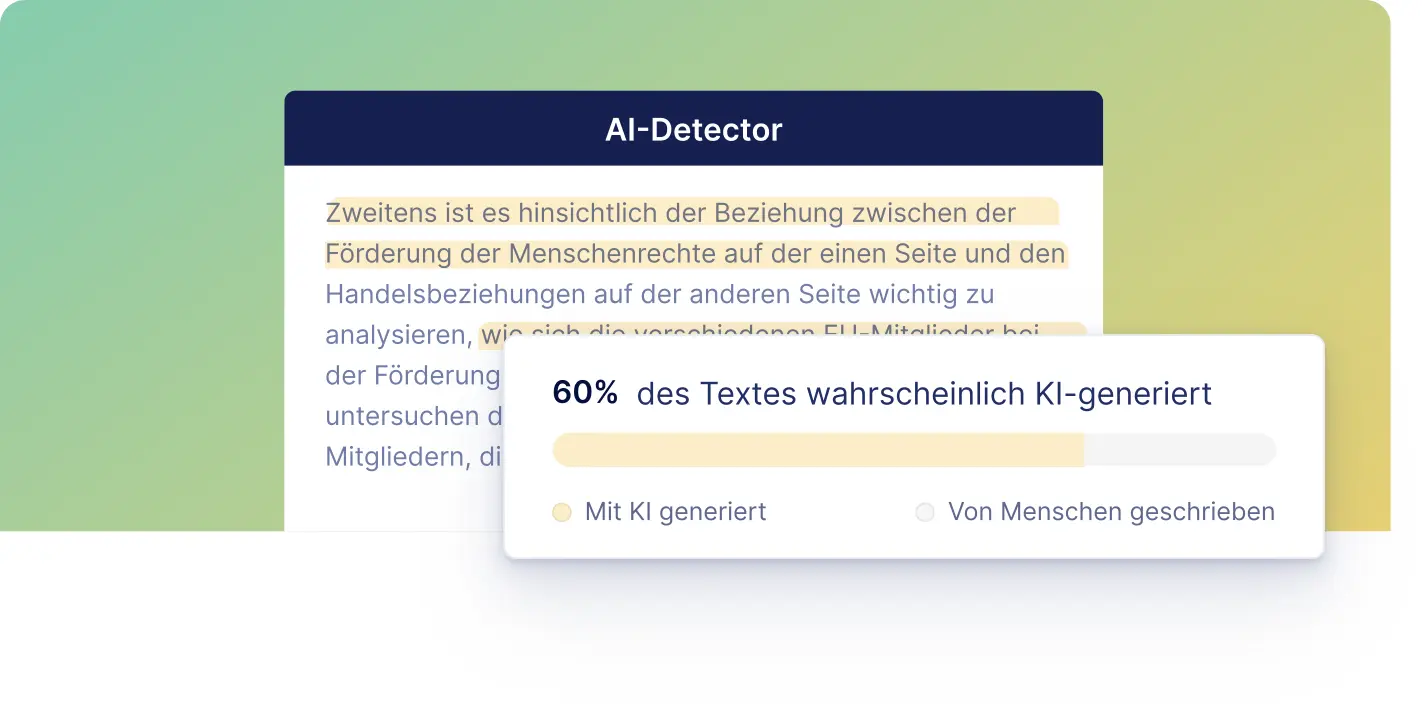1425x709 pixels.
Task: Click the filled yellow part of the progress bar
Action: pyautogui.click(x=818, y=450)
